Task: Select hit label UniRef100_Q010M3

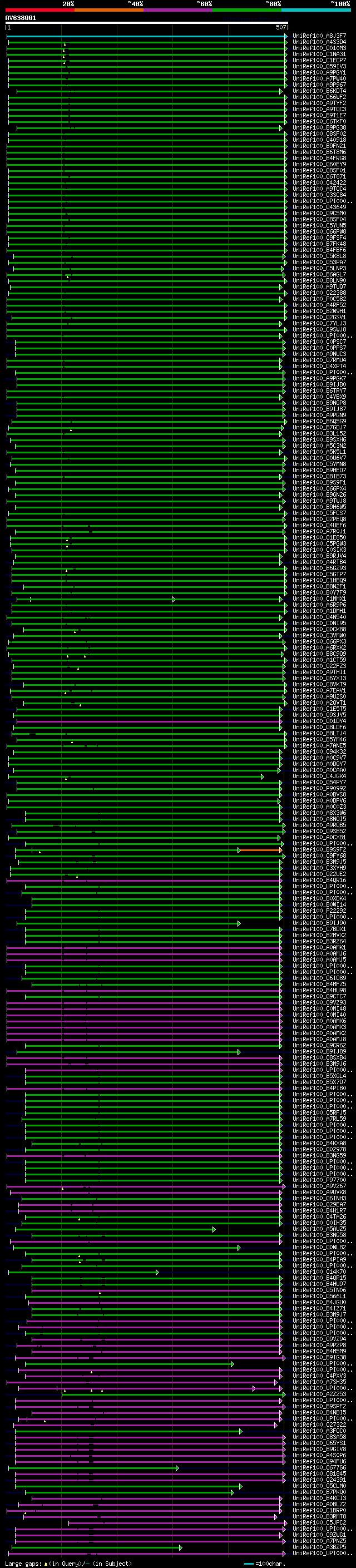Action: (319, 48)
